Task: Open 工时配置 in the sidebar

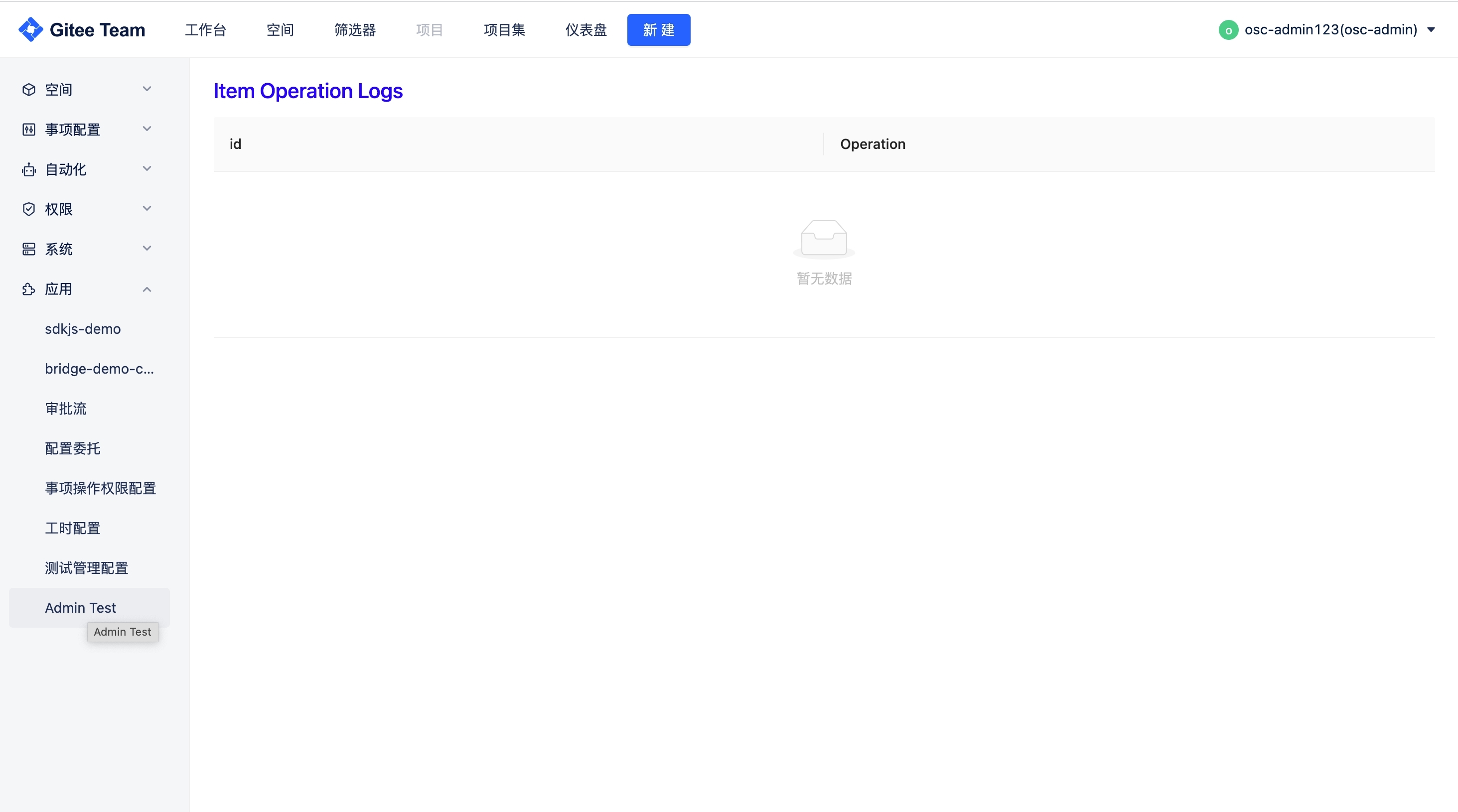Action: (x=72, y=528)
